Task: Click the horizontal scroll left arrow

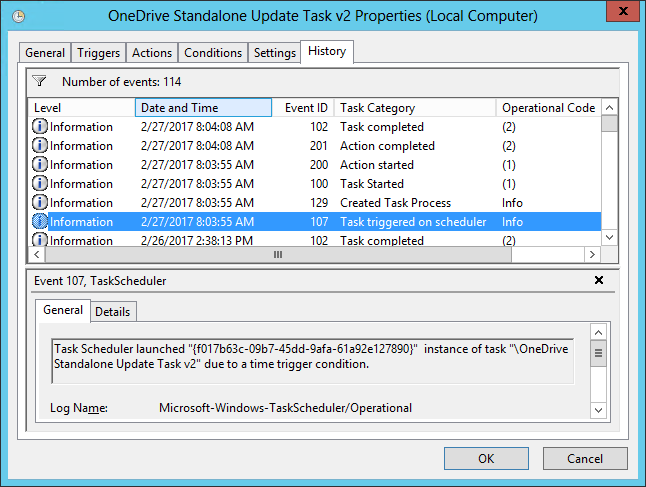Action: 37,254
